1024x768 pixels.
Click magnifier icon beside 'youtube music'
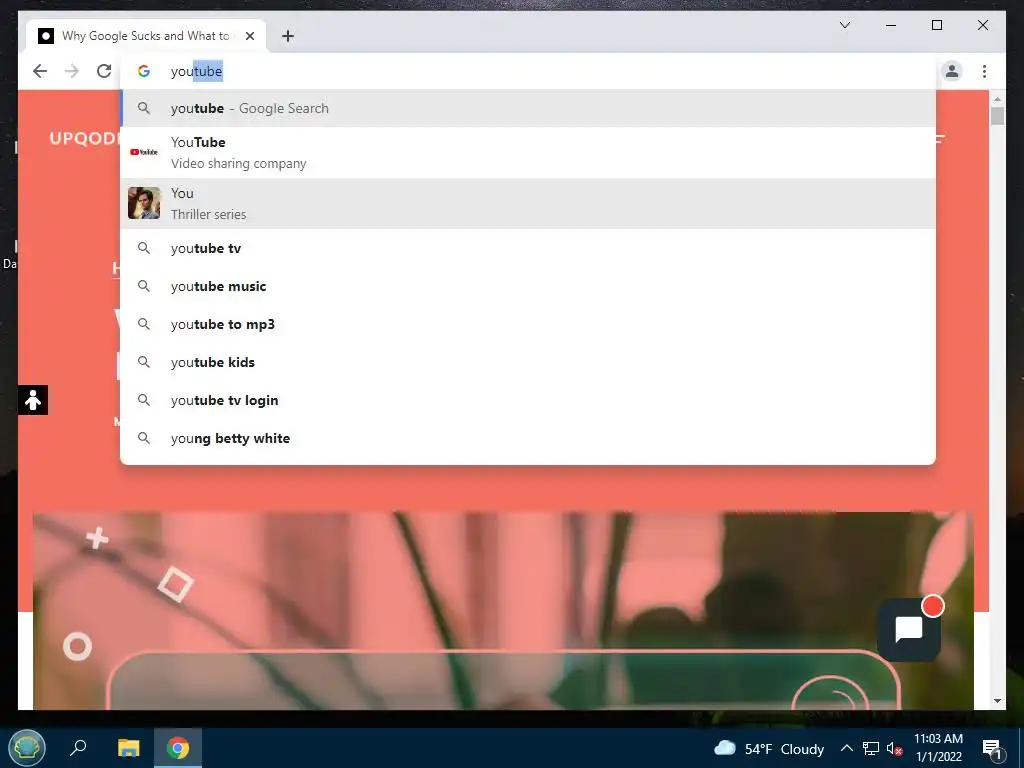tap(144, 286)
